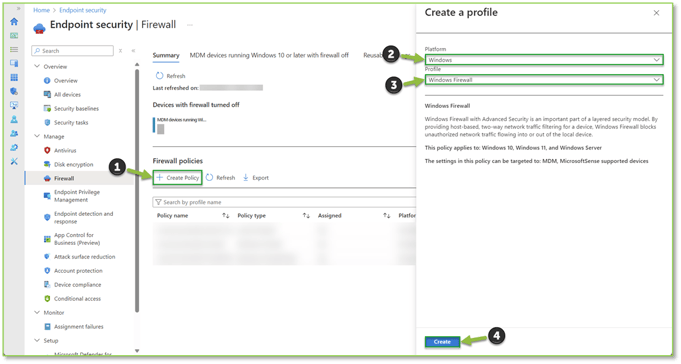The height and width of the screenshot is (364, 681).
Task: Click Create Policy button
Action: pos(178,178)
